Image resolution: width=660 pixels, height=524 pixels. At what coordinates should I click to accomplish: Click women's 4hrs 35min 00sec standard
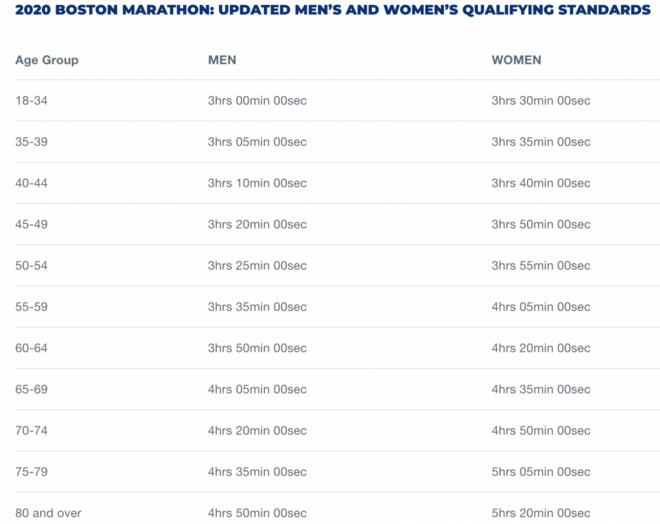[541, 389]
